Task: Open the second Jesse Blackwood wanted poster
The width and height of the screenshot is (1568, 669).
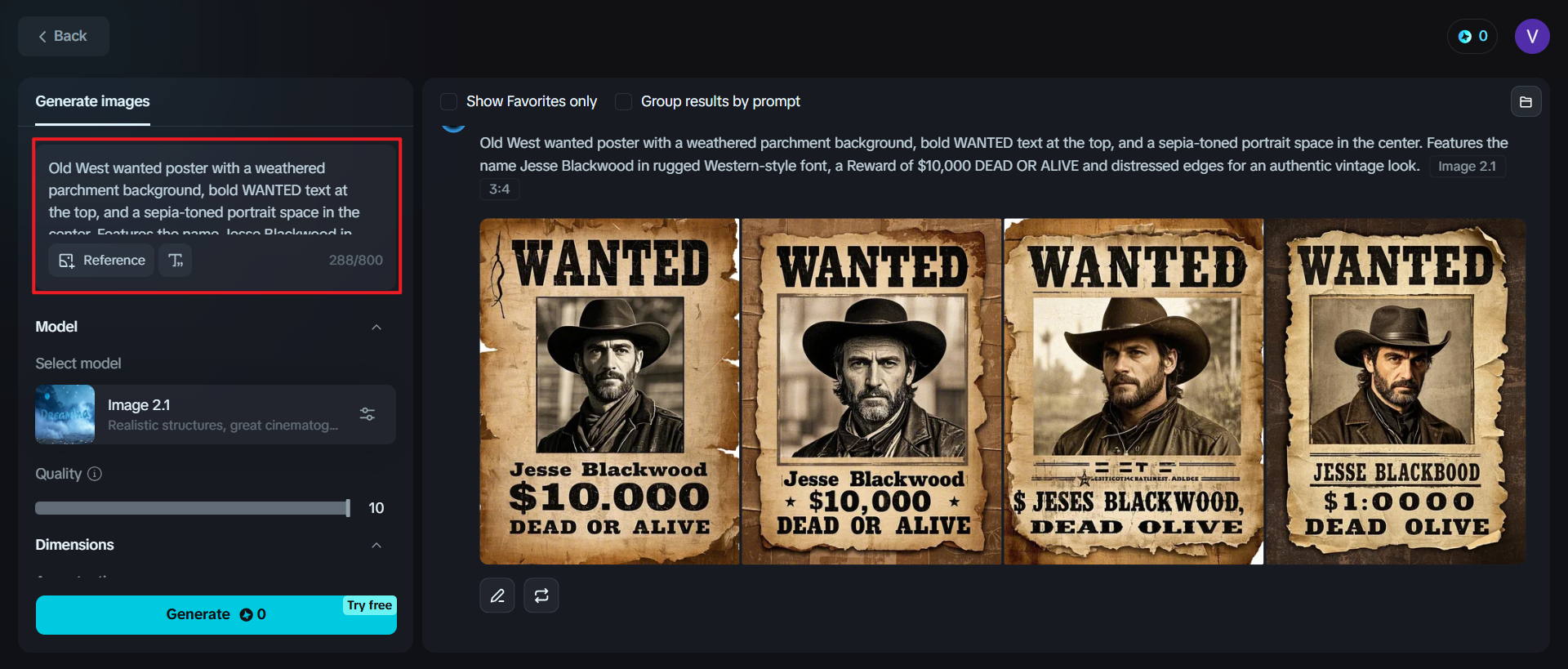Action: pos(871,390)
